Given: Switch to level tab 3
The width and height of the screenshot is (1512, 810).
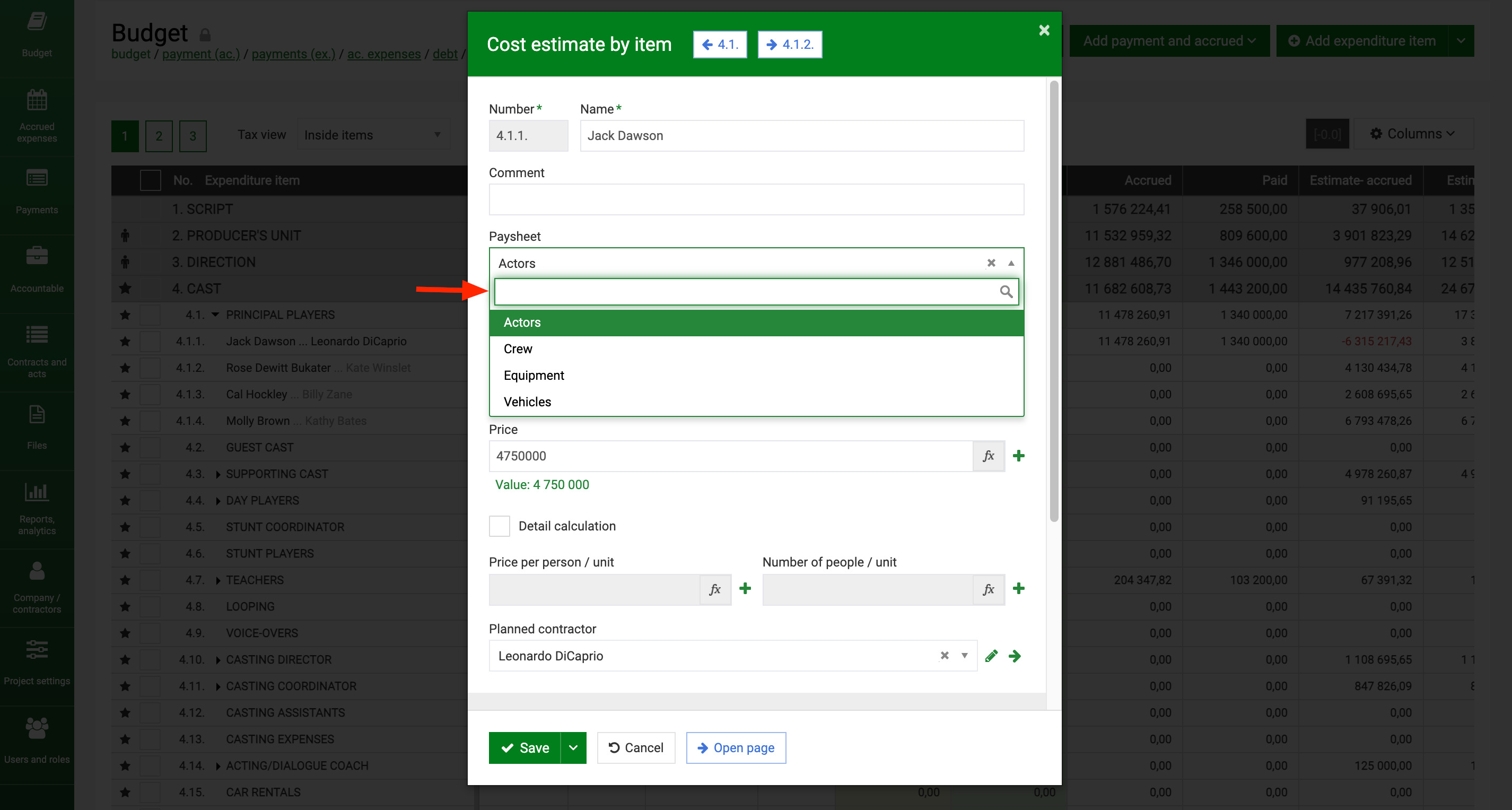Looking at the screenshot, I should [x=193, y=136].
